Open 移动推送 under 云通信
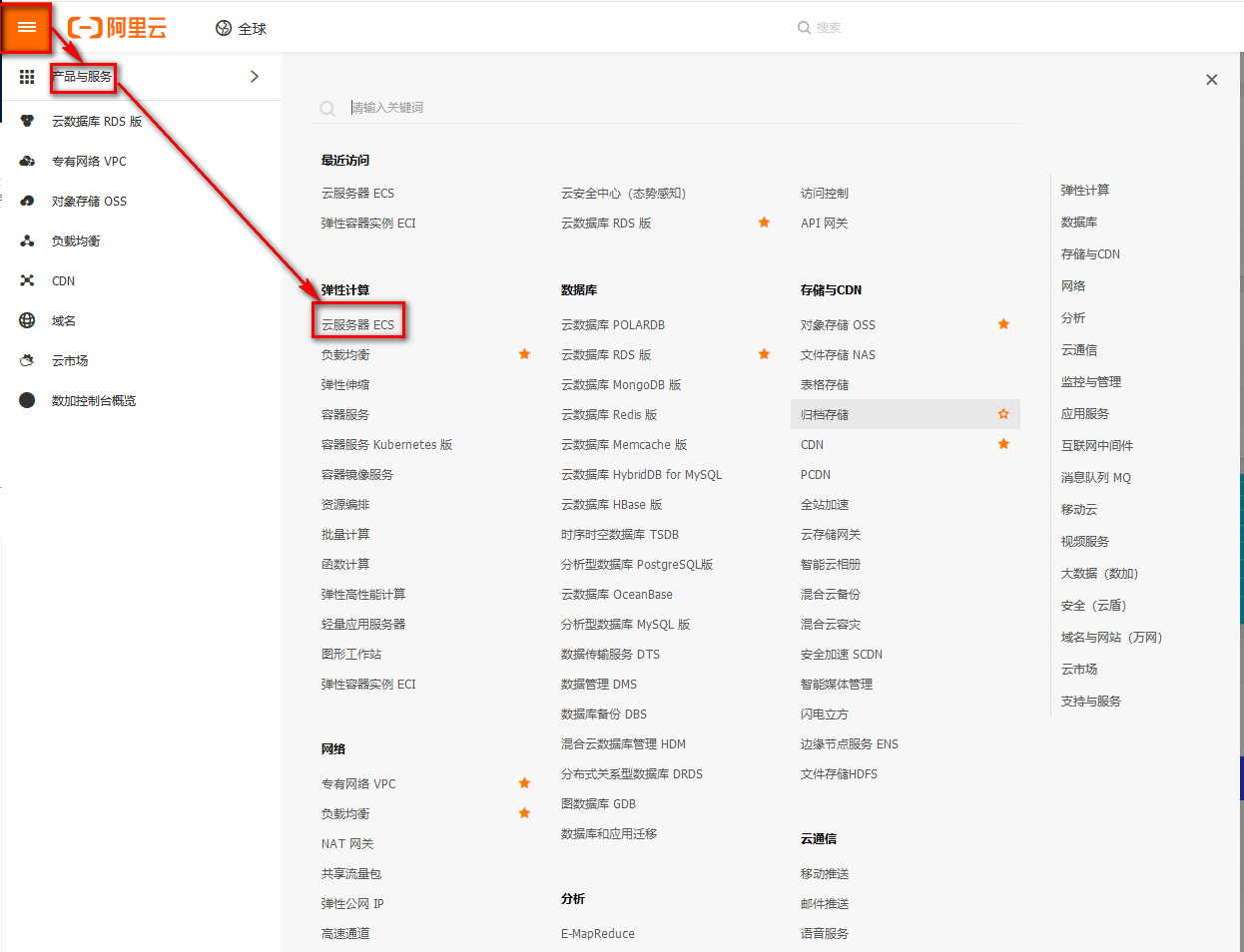 (x=825, y=873)
